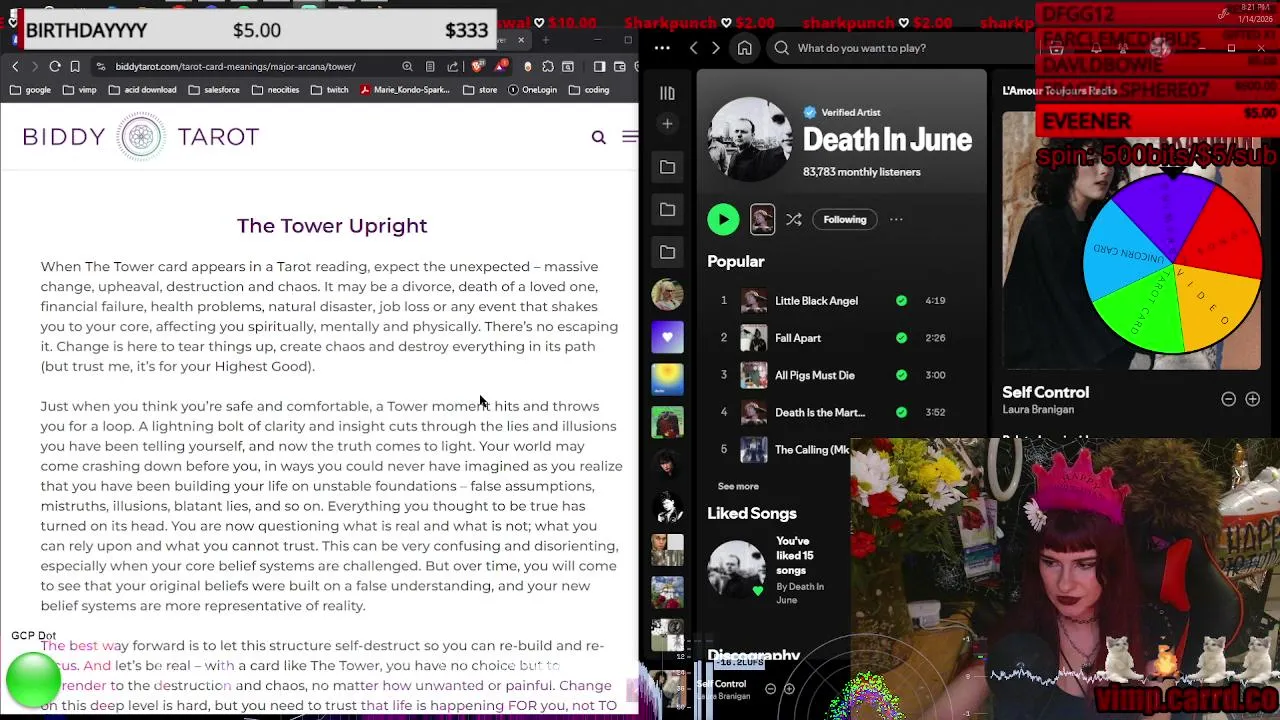Open the twitch bookmarks folder
Viewport: 1280px width, 720px height.
coord(330,90)
